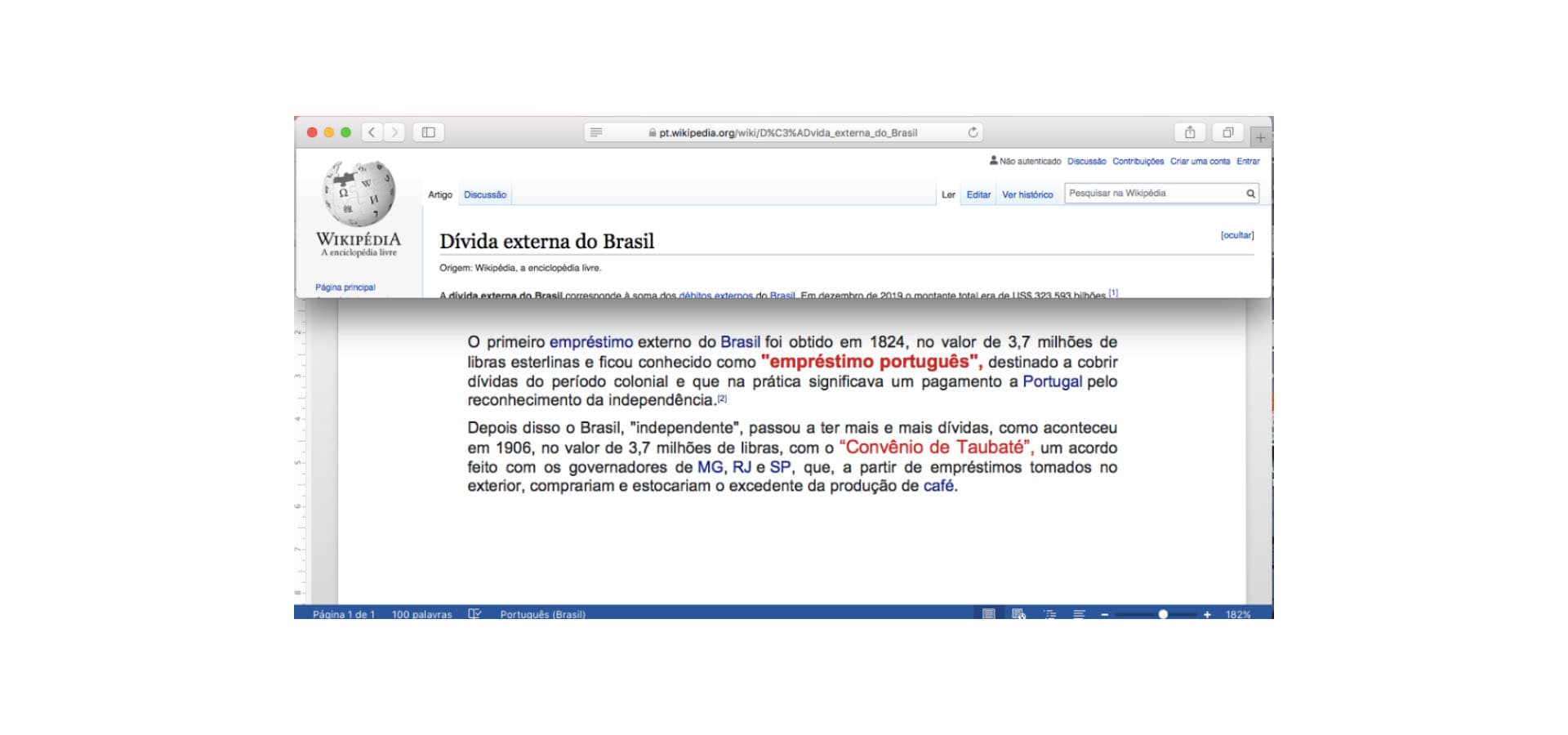The image size is (1568, 735).
Task: Reload the Wikipedia page
Action: tap(973, 132)
